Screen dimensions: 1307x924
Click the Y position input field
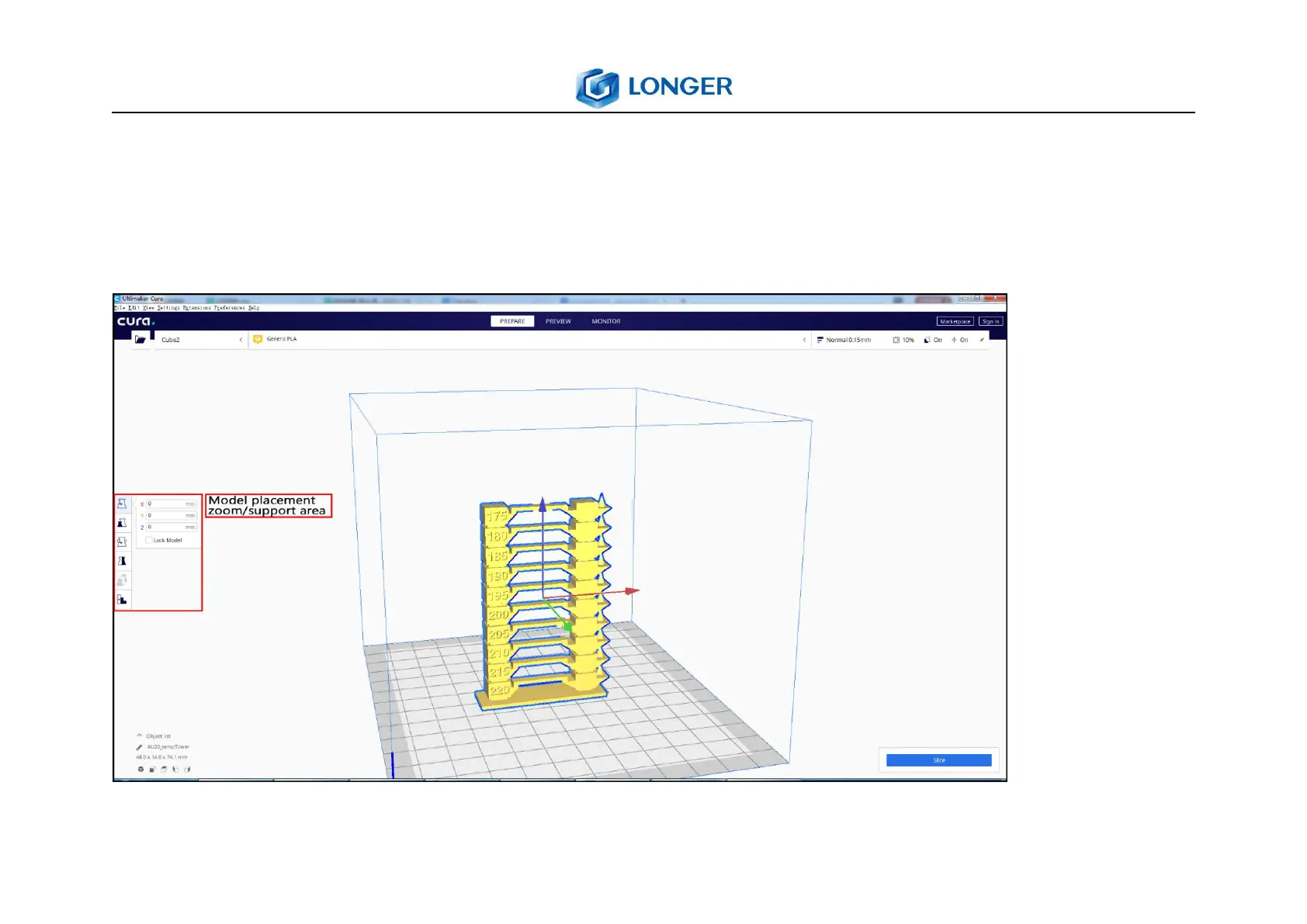click(x=172, y=515)
